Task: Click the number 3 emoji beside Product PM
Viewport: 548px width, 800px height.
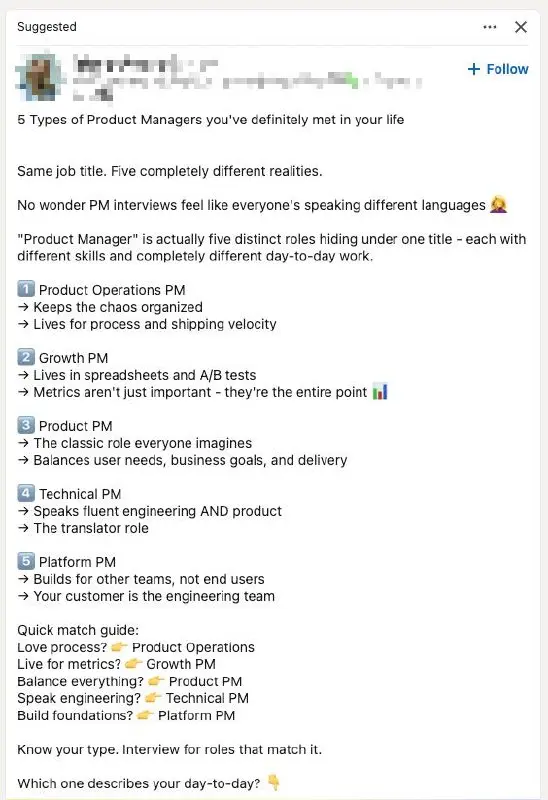Action: 26,425
